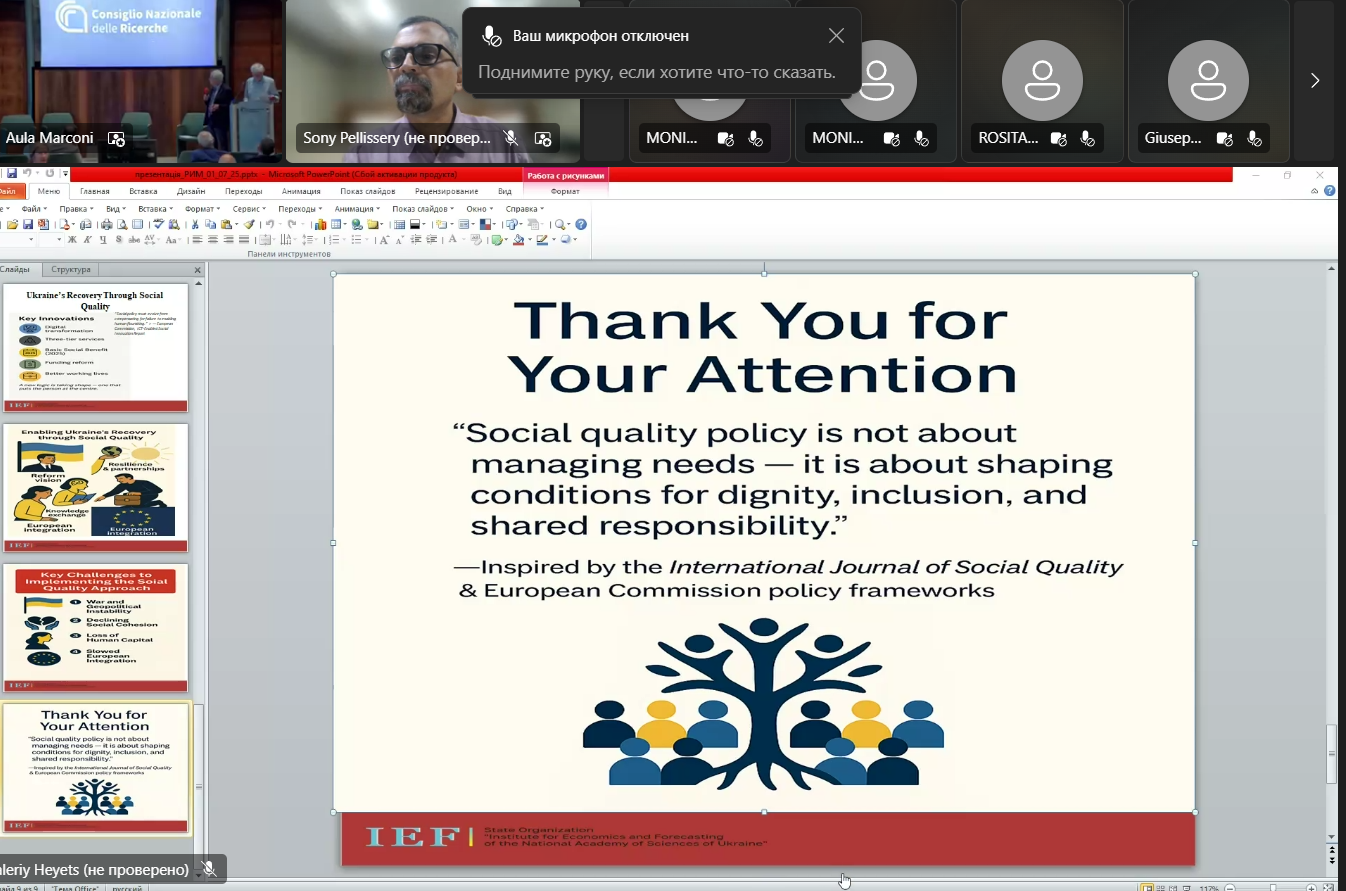Toggle Bold (Ж) formatting
Screen dimensions: 1346x891
[x=71, y=240]
